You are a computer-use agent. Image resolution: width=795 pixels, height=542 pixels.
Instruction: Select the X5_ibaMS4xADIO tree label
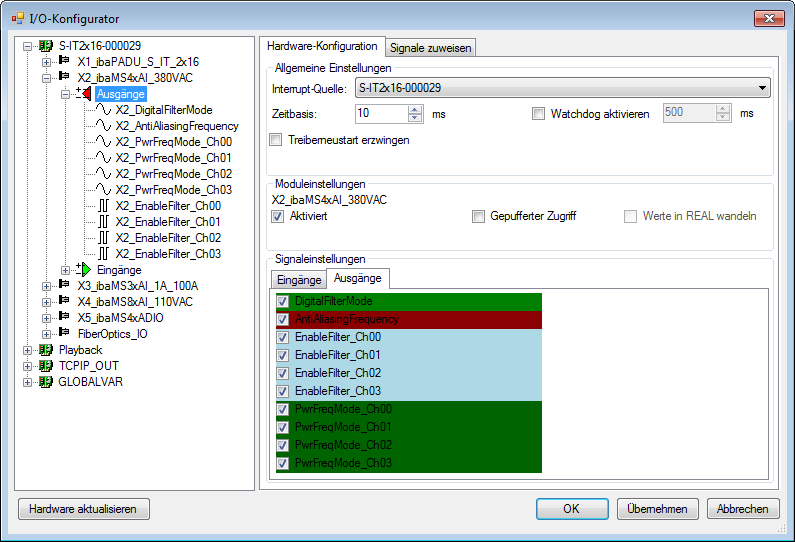click(x=120, y=318)
